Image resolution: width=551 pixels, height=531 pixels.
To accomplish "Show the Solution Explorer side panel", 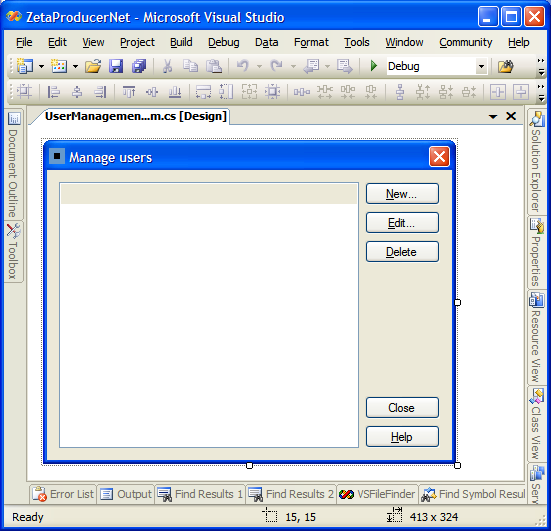I will [537, 162].
